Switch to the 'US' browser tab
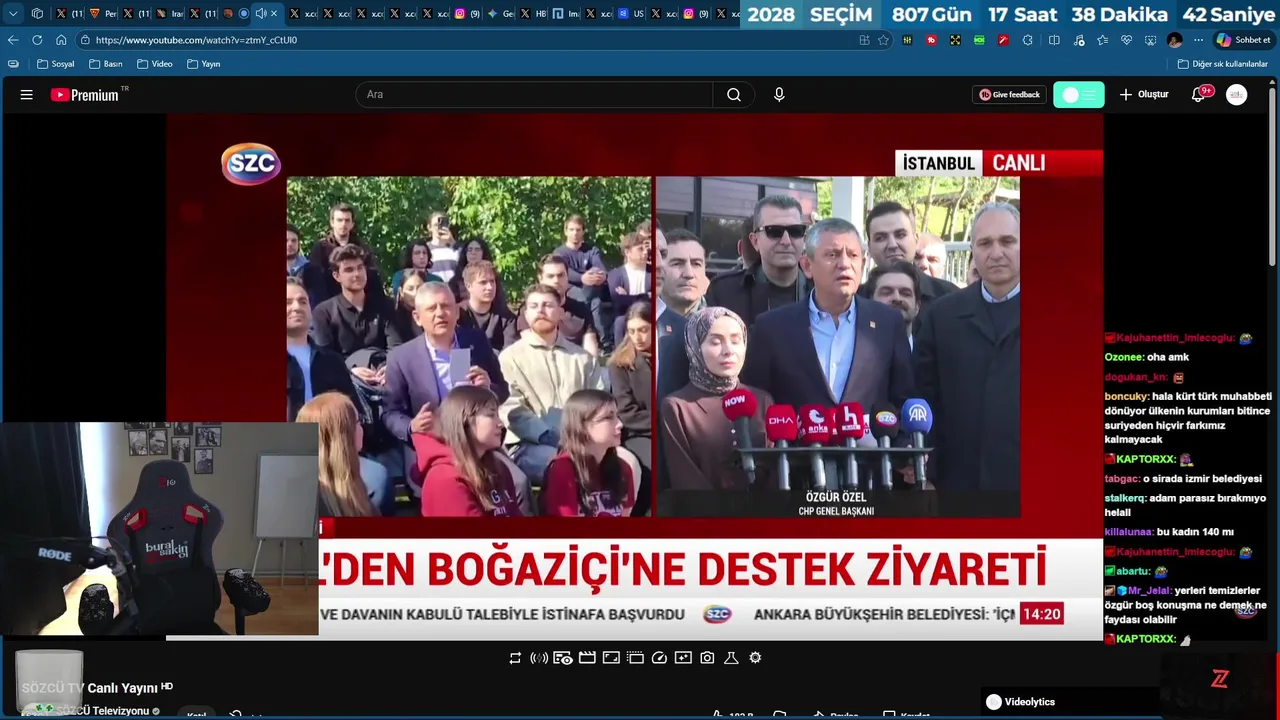 pyautogui.click(x=631, y=13)
